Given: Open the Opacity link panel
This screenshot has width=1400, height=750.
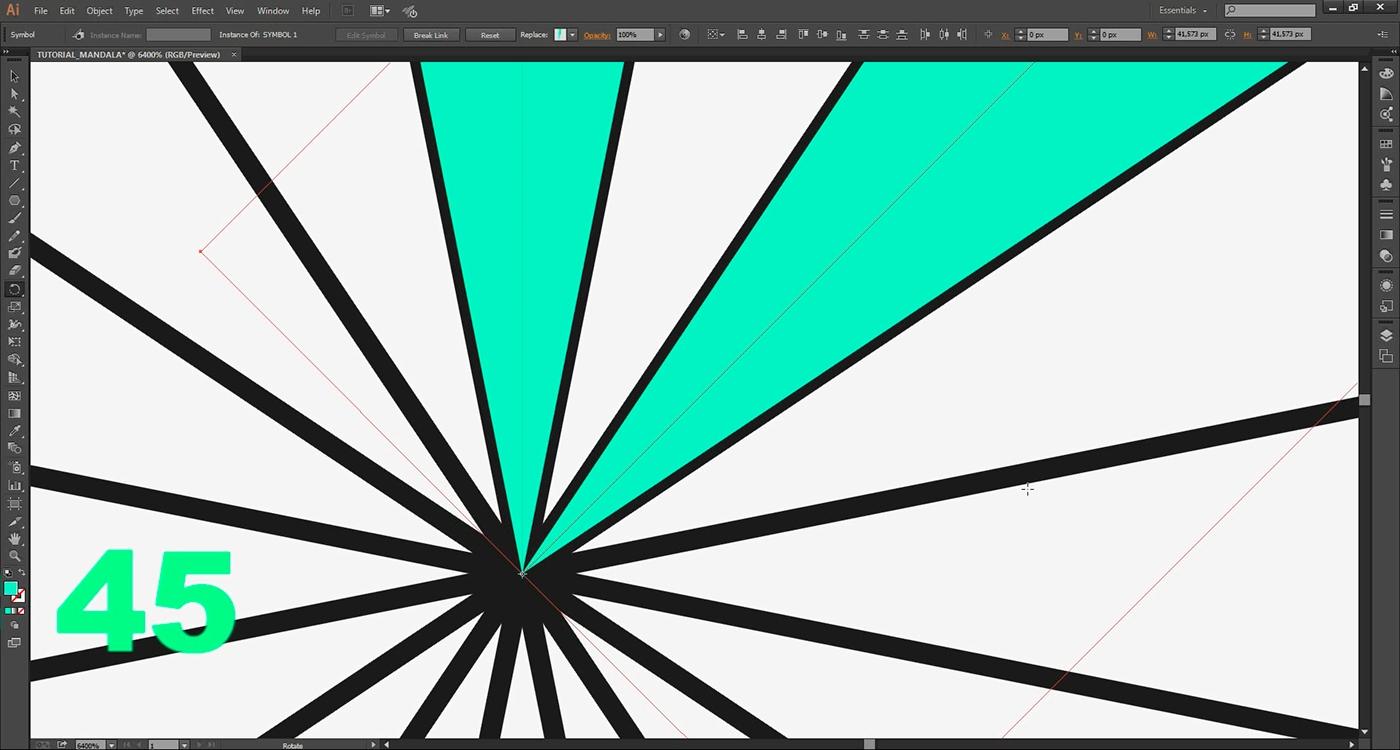Looking at the screenshot, I should point(597,34).
